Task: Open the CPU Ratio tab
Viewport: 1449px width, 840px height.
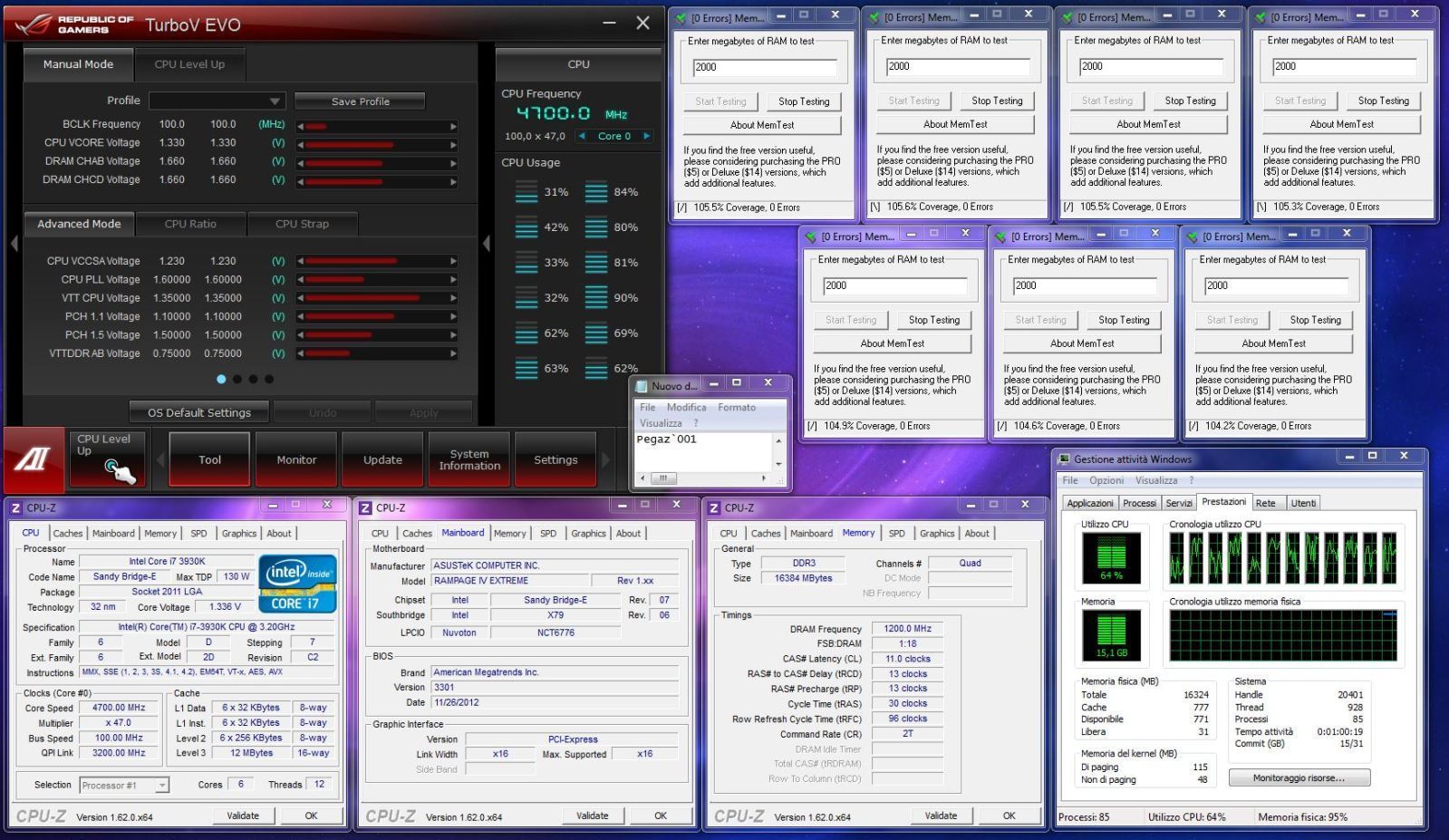Action: click(x=190, y=224)
